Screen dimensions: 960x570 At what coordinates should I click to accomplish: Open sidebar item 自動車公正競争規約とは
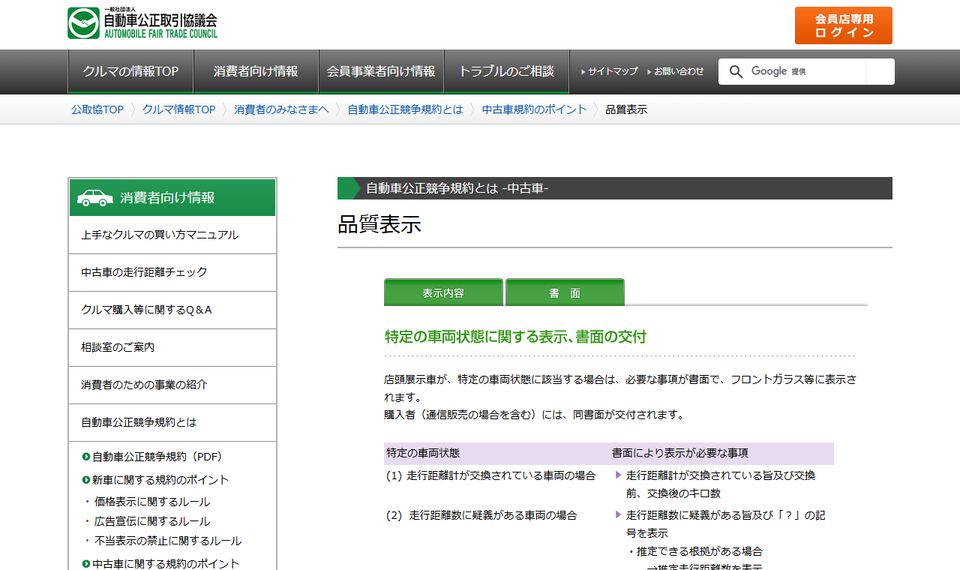coord(173,422)
